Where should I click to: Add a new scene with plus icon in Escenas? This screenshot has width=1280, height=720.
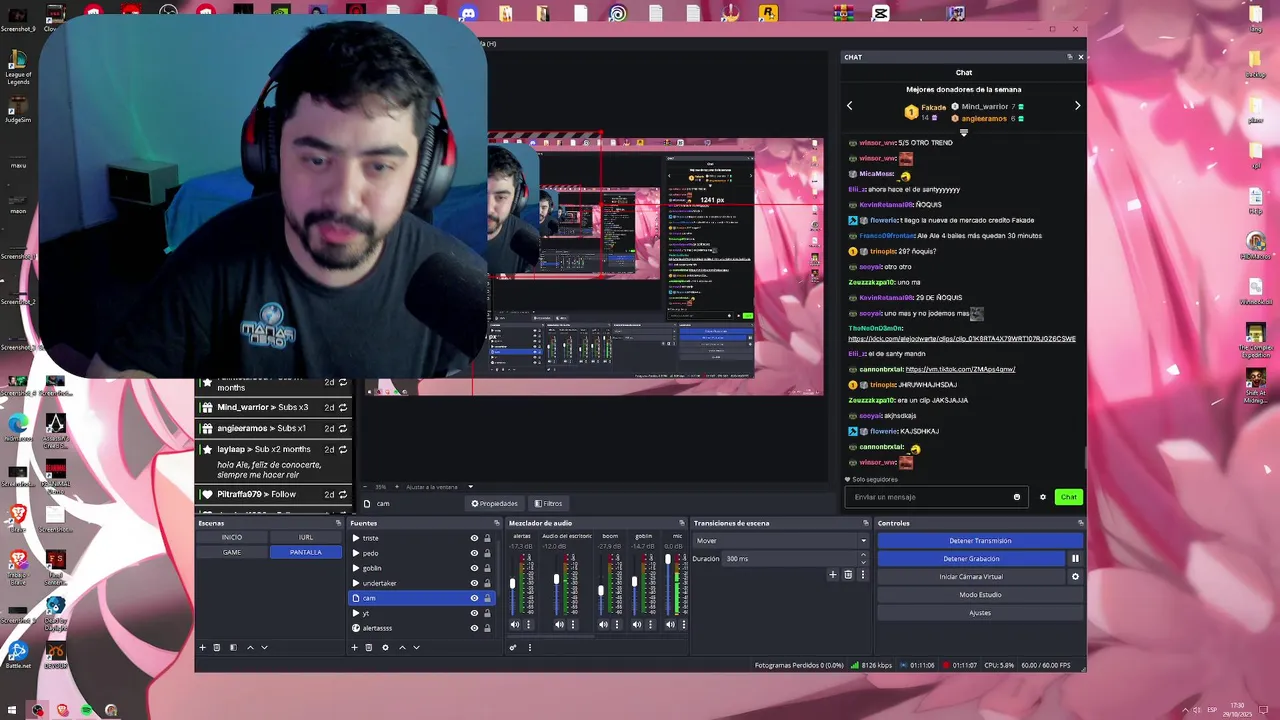(x=202, y=647)
